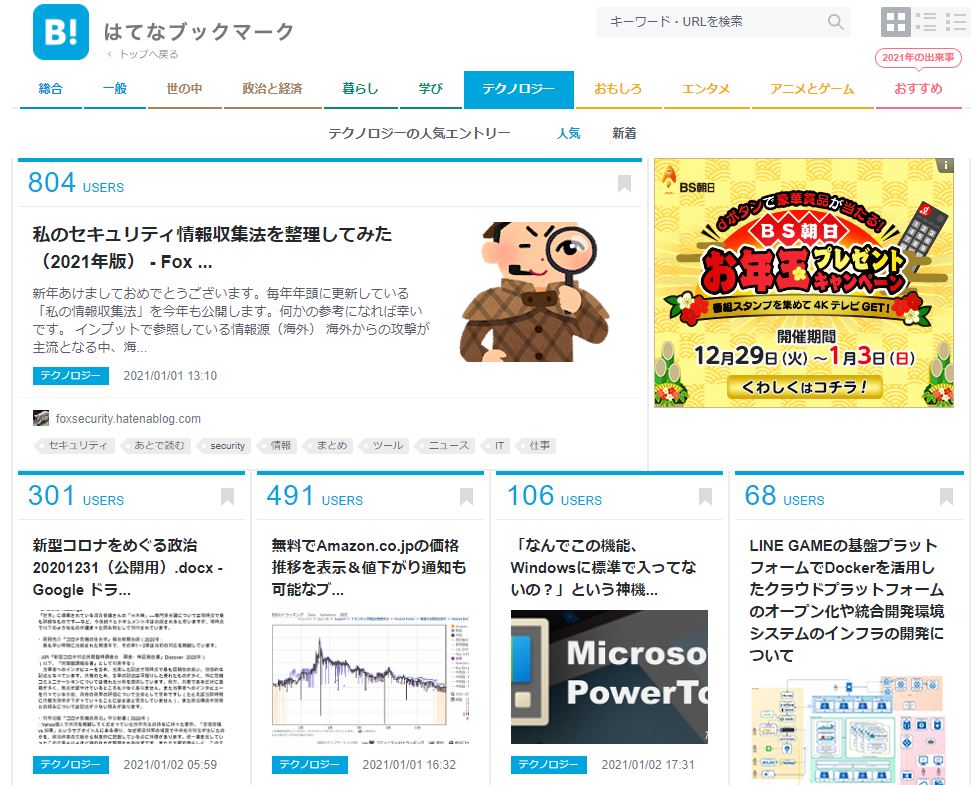Open the 世の中 category tab
The image size is (975, 785).
(x=185, y=89)
